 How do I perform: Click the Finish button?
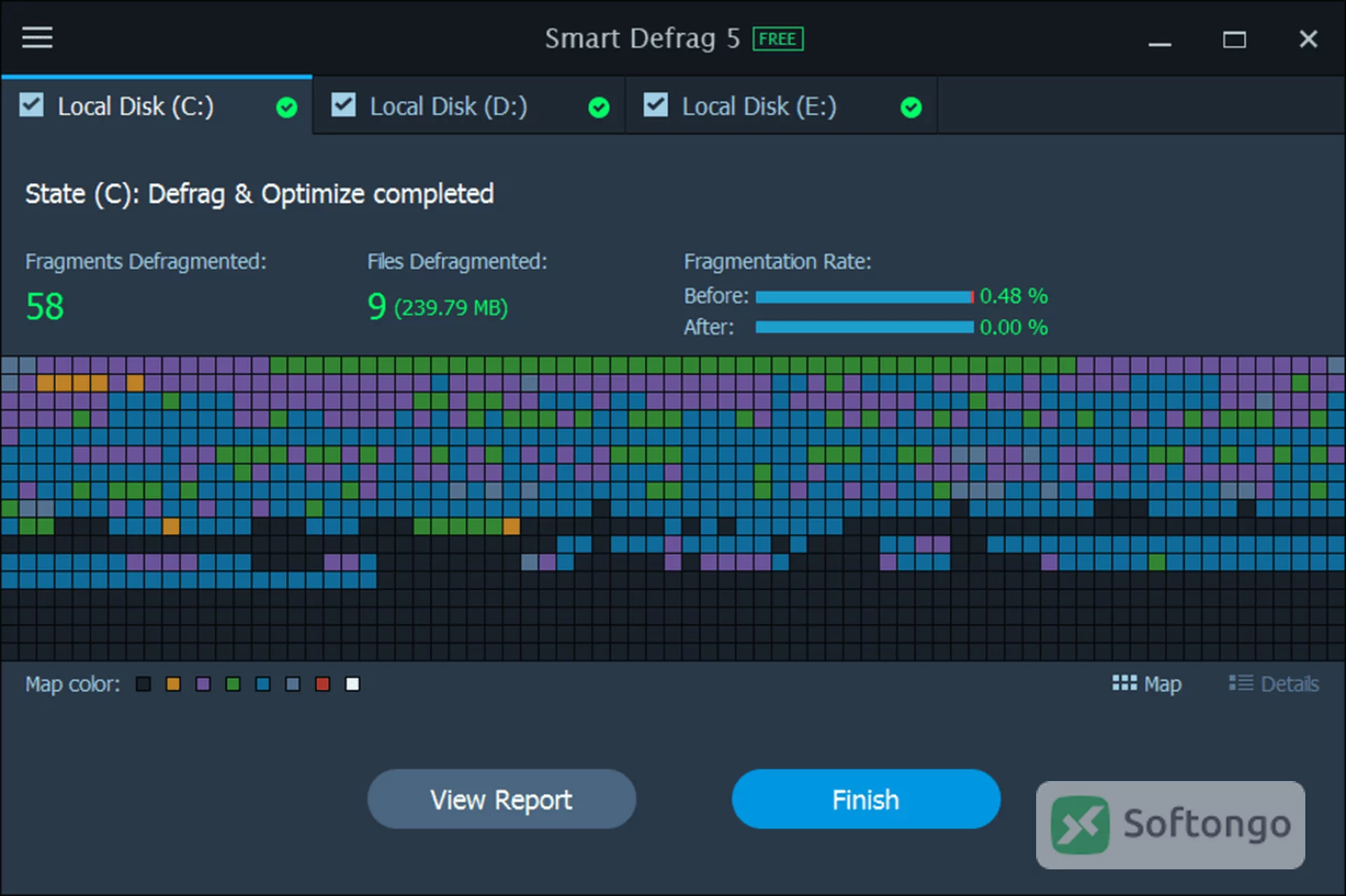tap(866, 799)
